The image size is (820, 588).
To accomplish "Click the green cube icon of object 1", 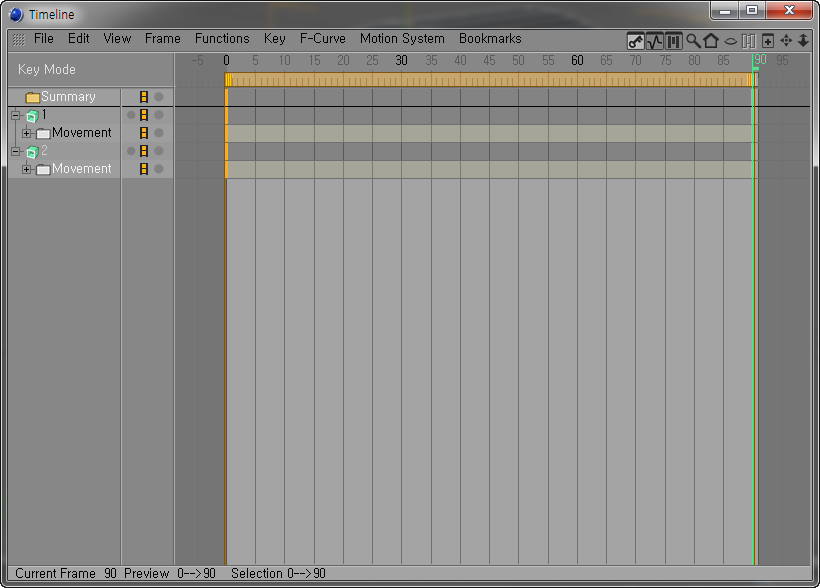I will pos(32,116).
